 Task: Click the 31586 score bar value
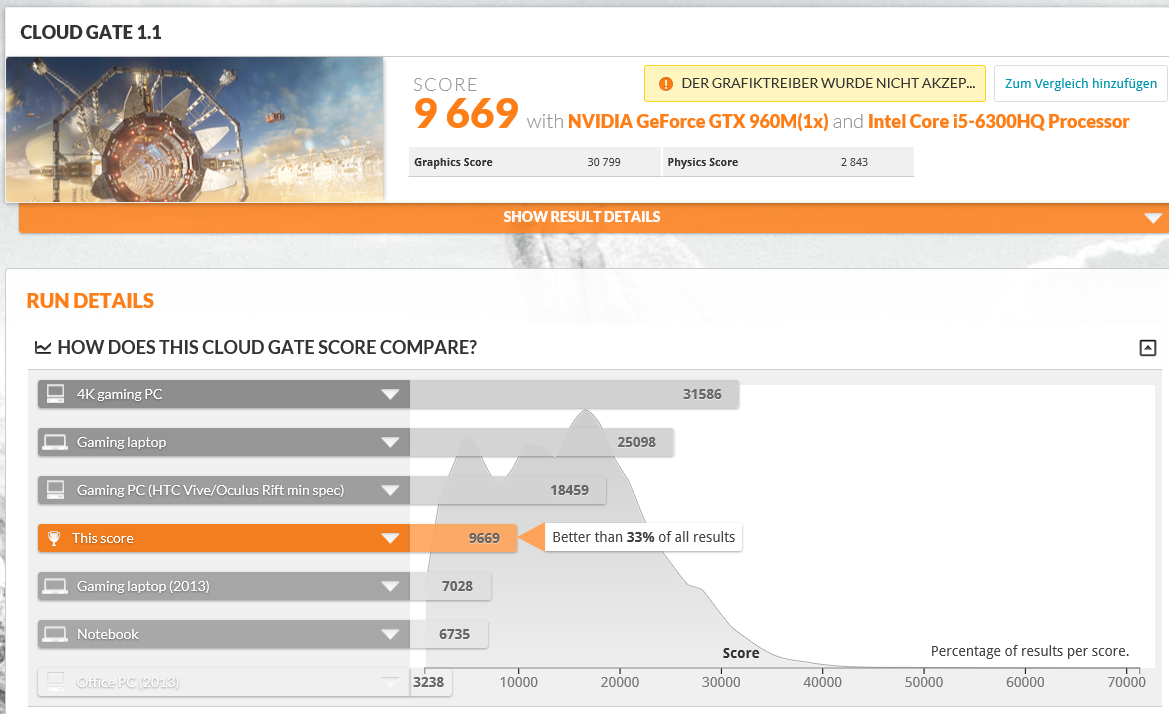pyautogui.click(x=702, y=394)
